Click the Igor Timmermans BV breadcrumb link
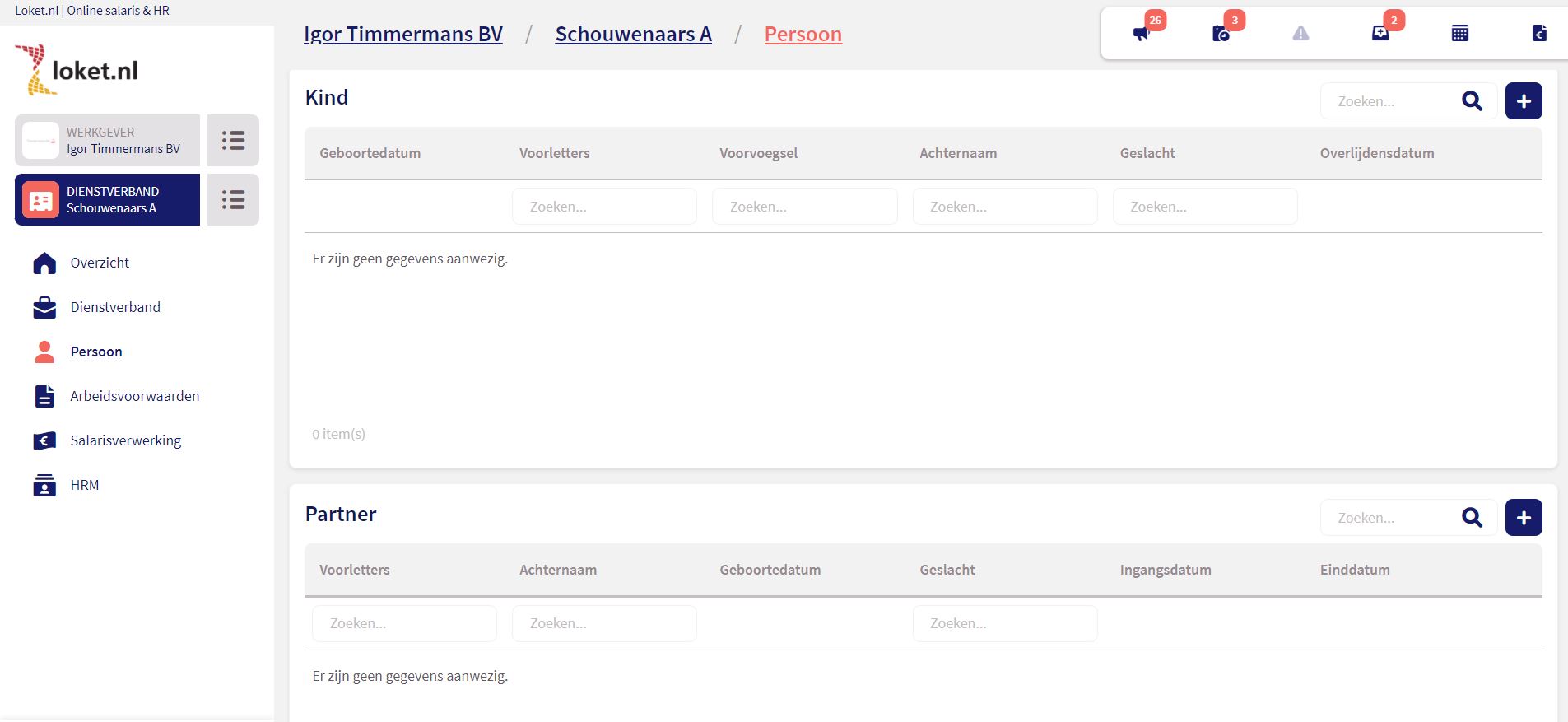The width and height of the screenshot is (1568, 722). [x=403, y=35]
